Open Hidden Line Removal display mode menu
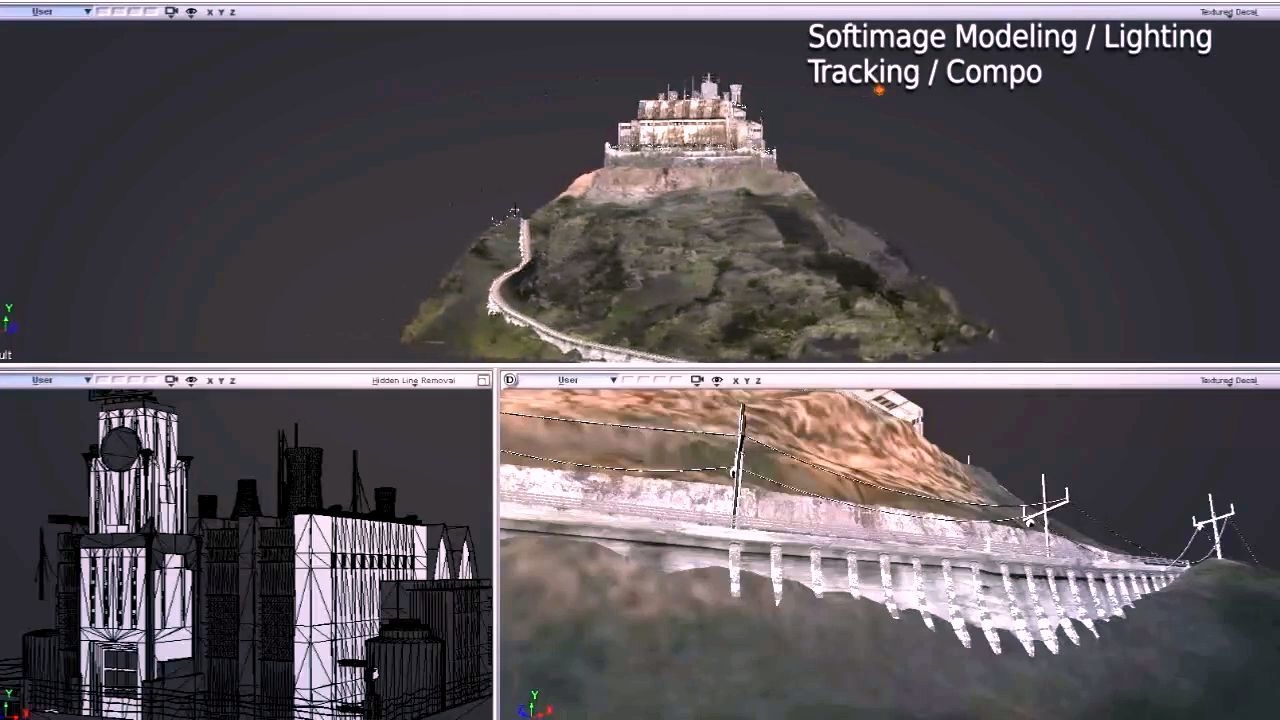 pos(413,380)
